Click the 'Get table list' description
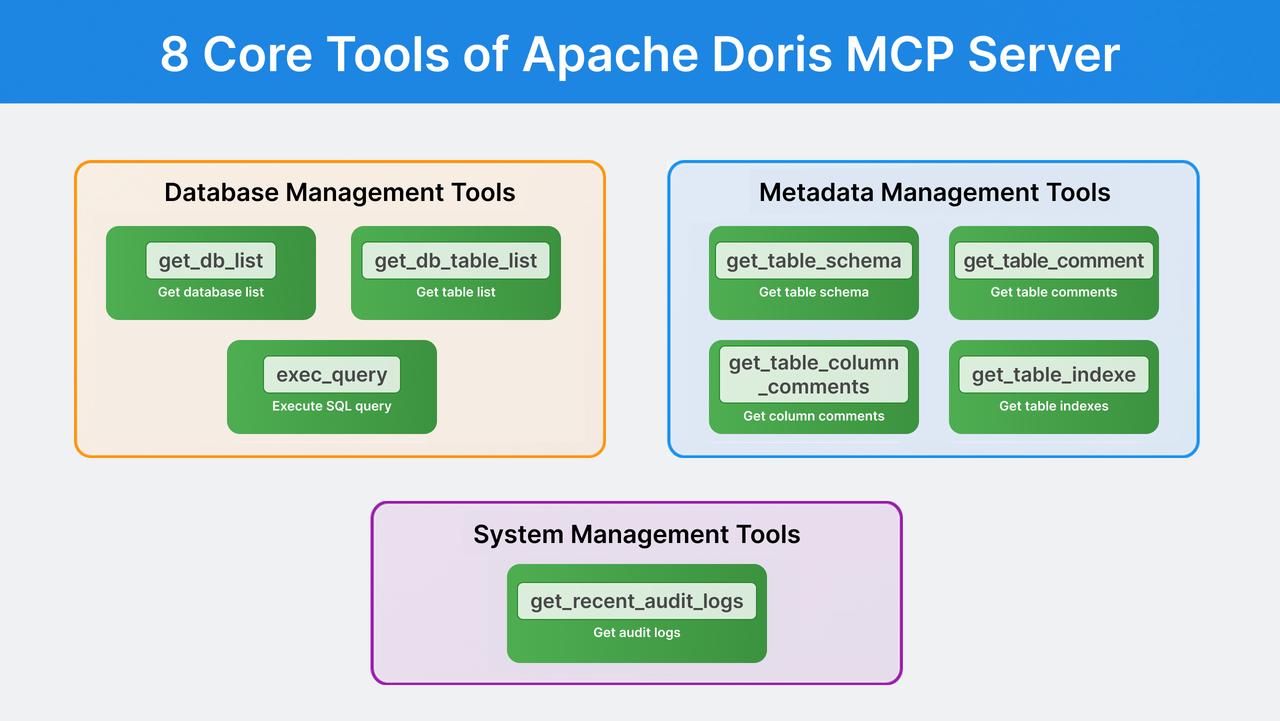 456,292
